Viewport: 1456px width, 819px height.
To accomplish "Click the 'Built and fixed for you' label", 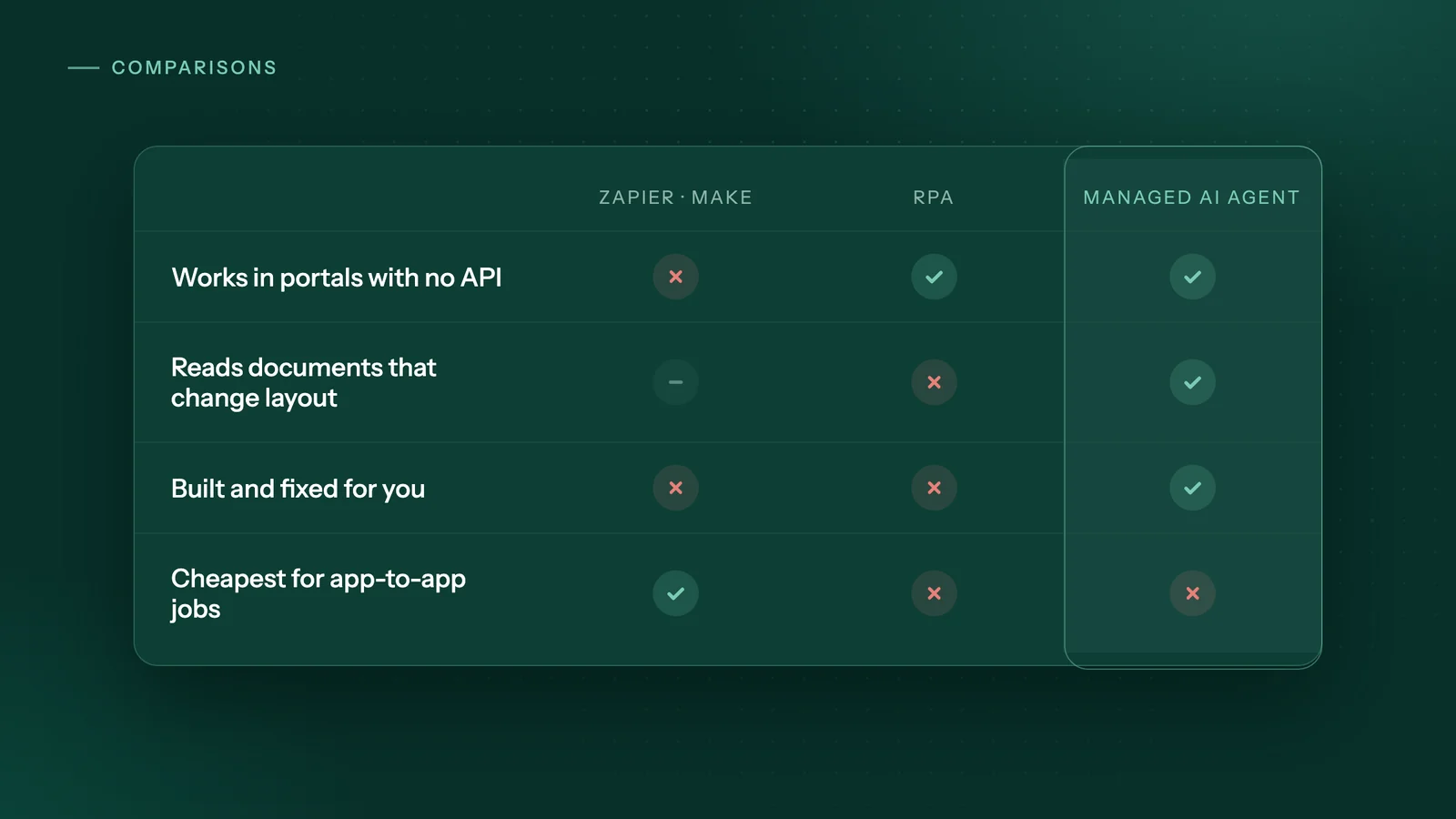I will pos(298,489).
